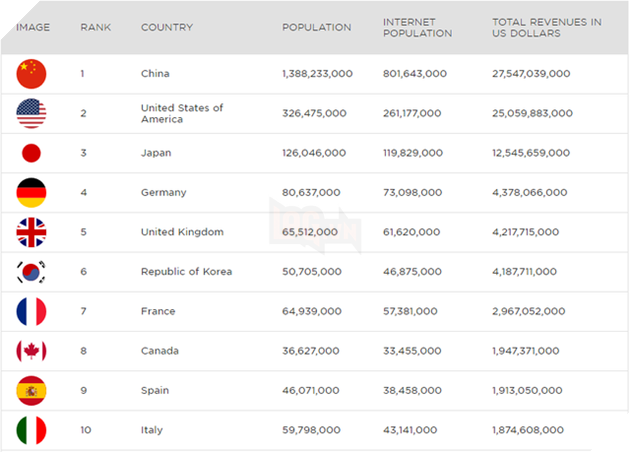
Task: Sort by the COUNTRY column header
Action: pos(167,27)
